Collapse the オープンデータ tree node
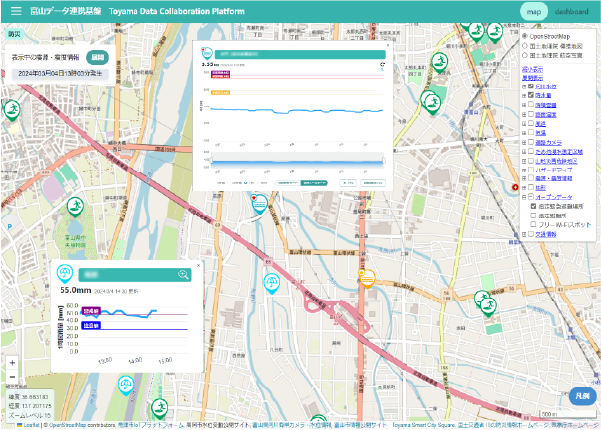Screen dimensions: 601x430 pos(524,197)
